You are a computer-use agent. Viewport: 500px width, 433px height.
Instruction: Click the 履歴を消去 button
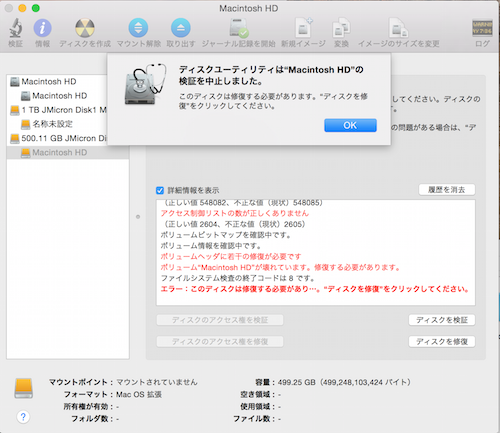point(447,190)
